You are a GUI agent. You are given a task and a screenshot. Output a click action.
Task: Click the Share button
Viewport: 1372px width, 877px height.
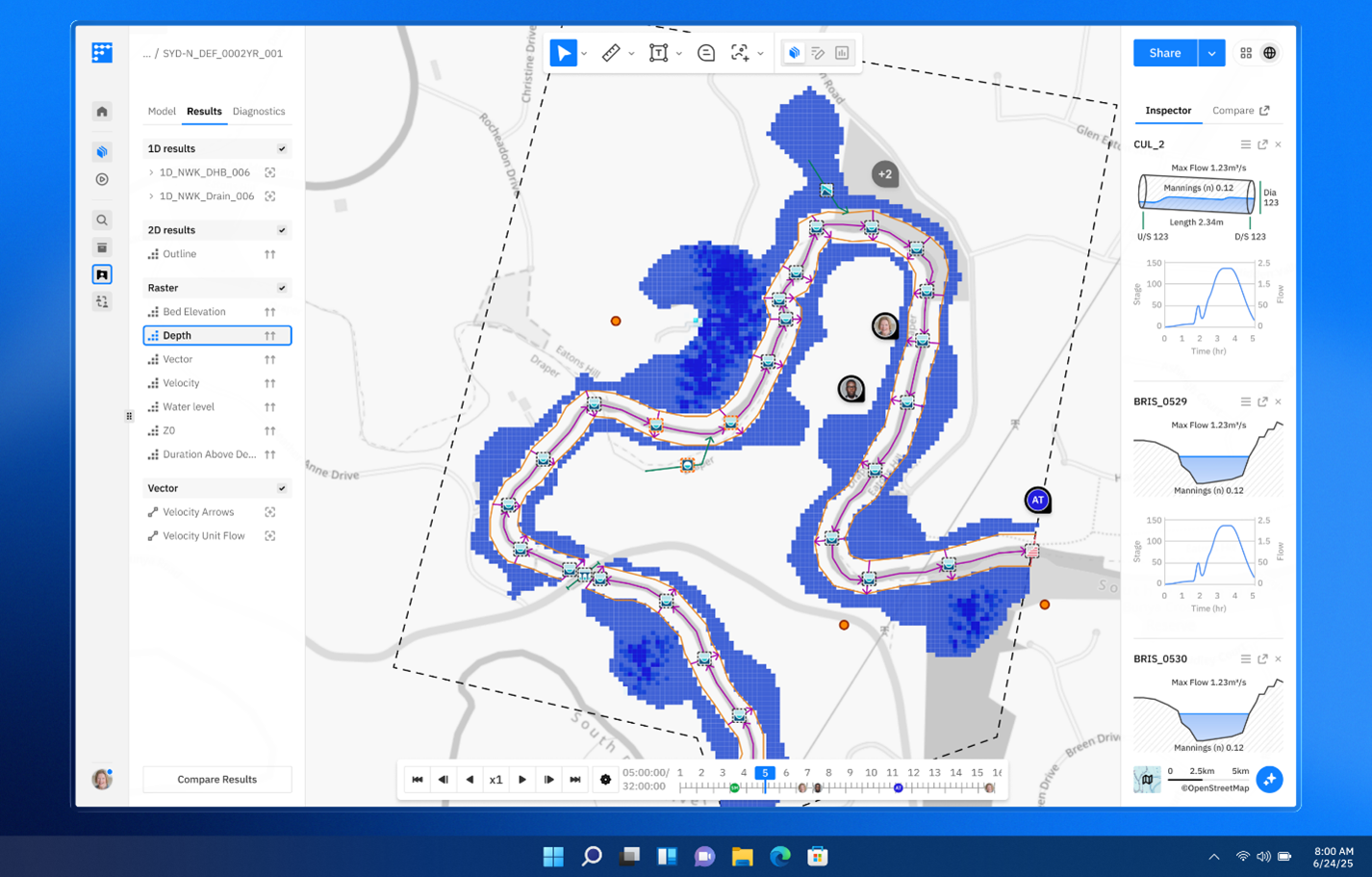tap(1164, 53)
